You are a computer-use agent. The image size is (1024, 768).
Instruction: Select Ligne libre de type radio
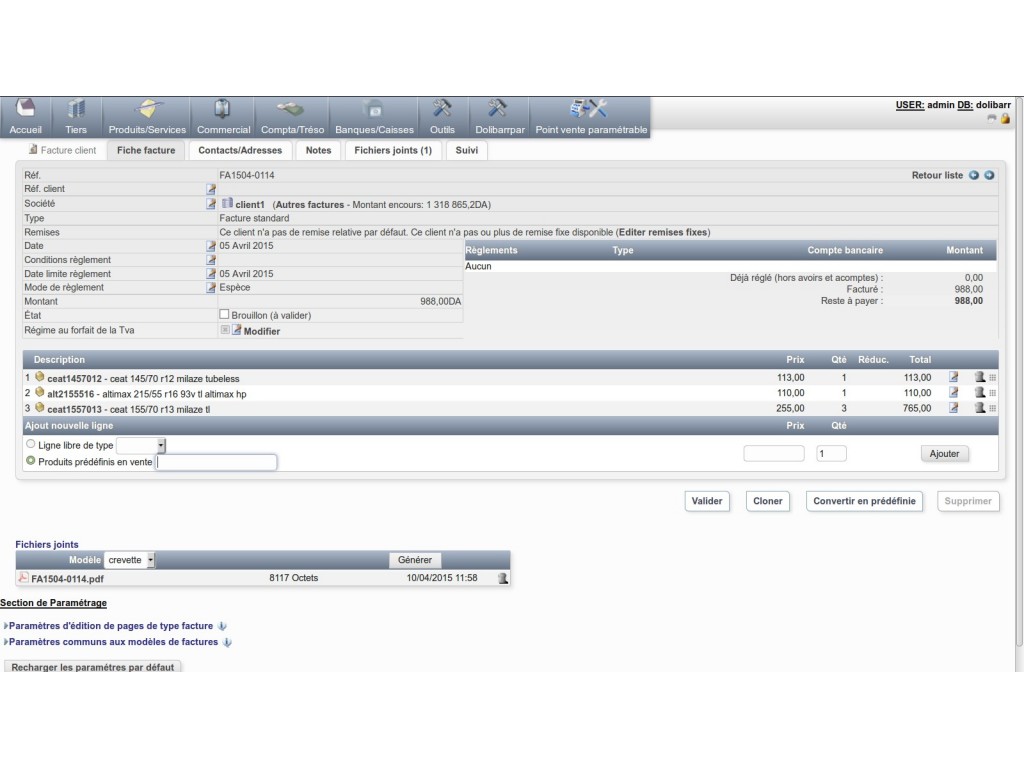pos(30,444)
